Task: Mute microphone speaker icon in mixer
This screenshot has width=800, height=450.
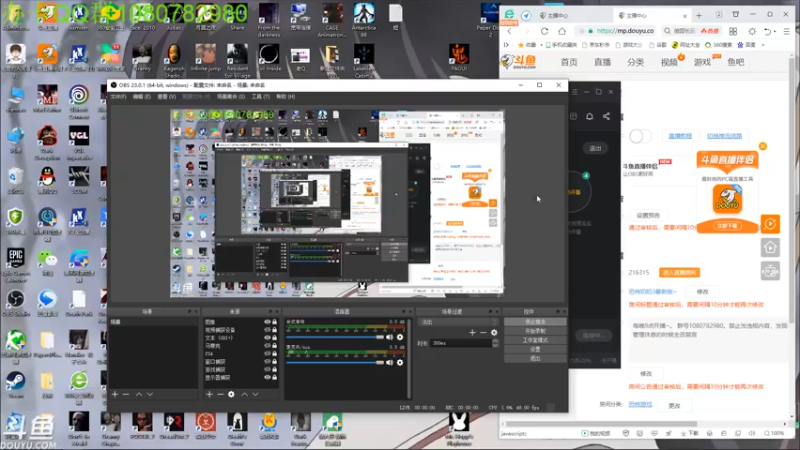Action: coord(390,362)
